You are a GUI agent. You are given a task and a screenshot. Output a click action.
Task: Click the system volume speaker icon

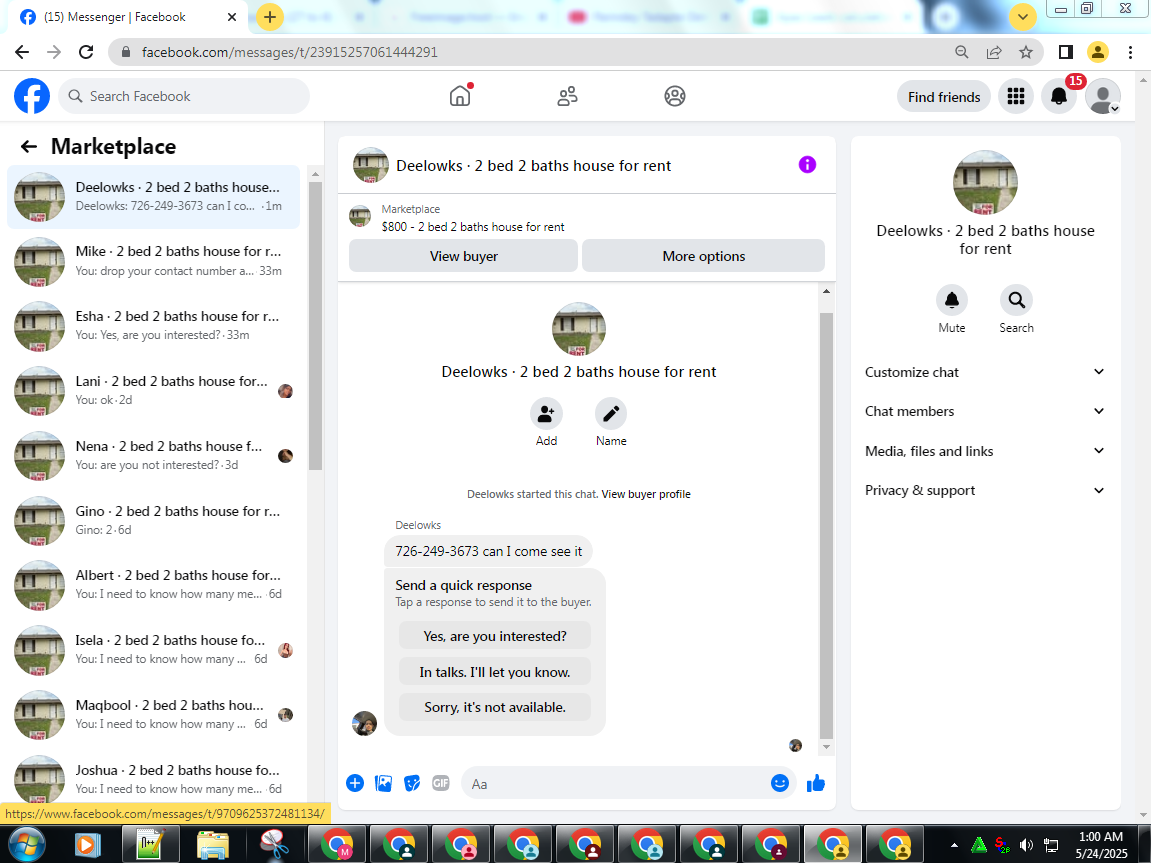[x=1026, y=845]
